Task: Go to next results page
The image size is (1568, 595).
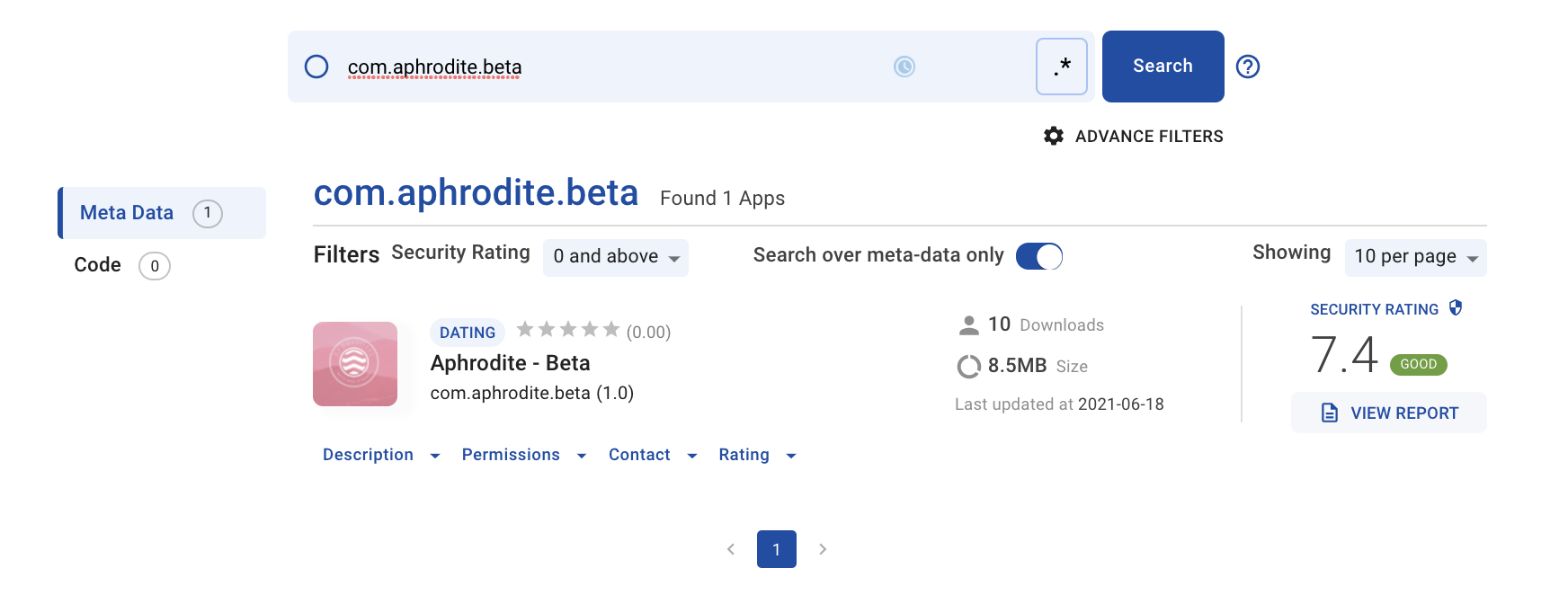Action: [x=823, y=549]
